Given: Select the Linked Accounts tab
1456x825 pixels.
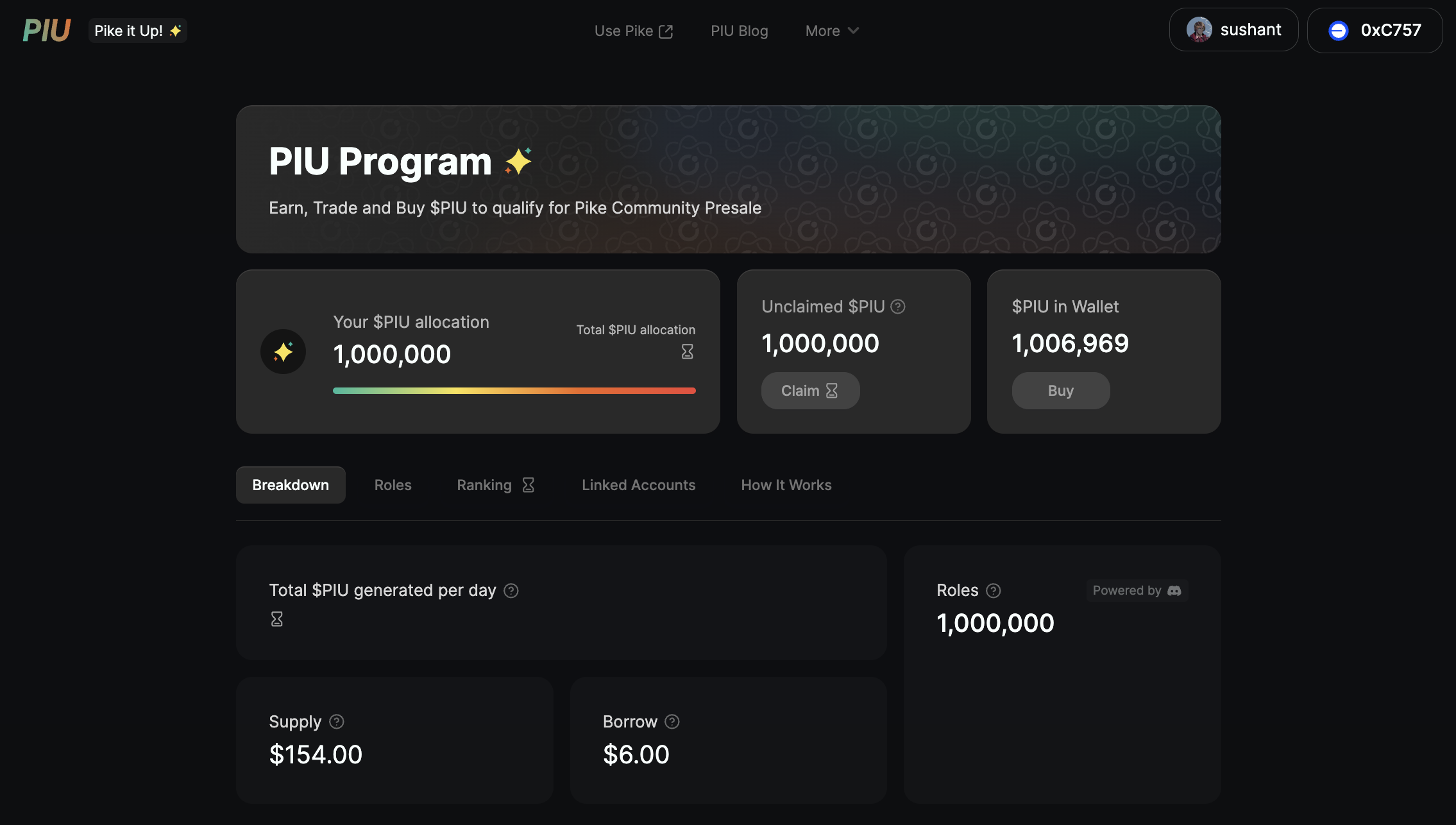Looking at the screenshot, I should coord(638,485).
